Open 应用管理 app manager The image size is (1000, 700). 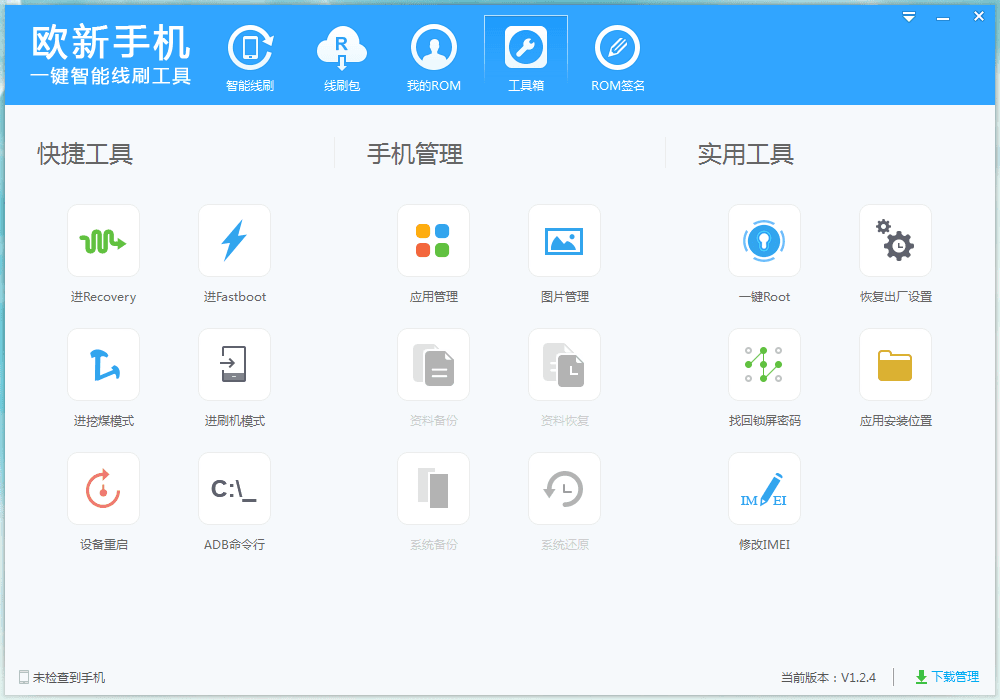[x=433, y=241]
